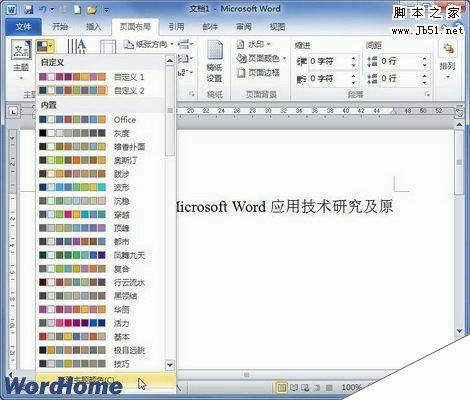Switch to Full Screen Reading view
The image size is (470, 400).
(294, 388)
